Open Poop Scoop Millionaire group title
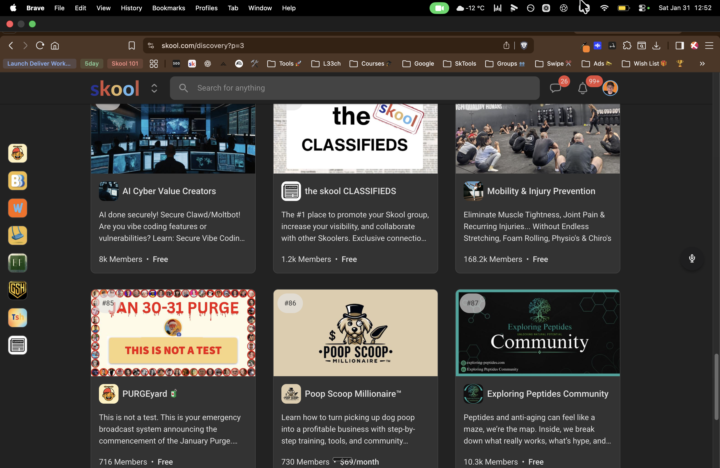The image size is (720, 468). (353, 394)
